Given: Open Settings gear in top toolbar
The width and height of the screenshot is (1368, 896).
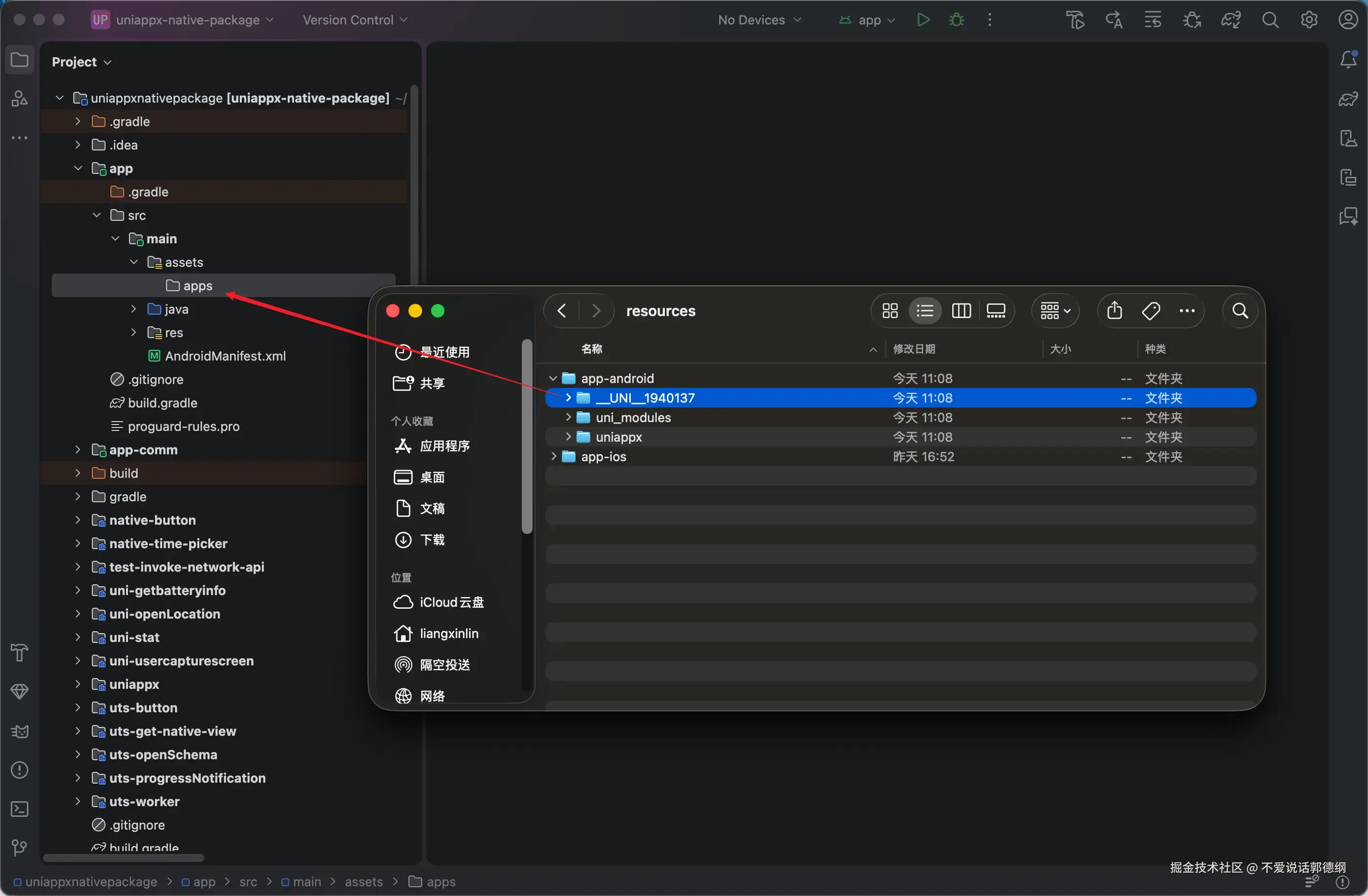Looking at the screenshot, I should click(1309, 20).
